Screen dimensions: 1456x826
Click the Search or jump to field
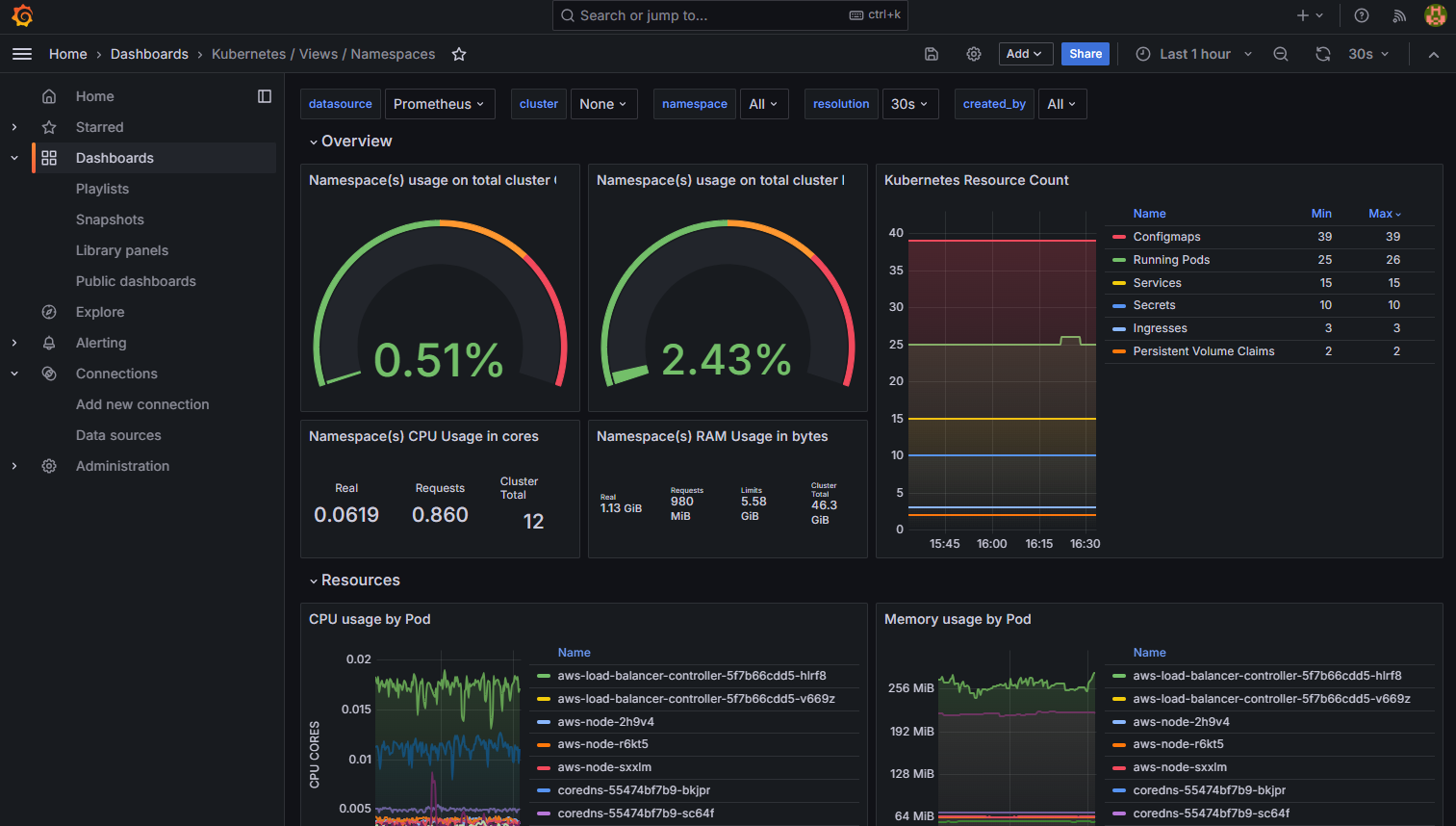(x=730, y=15)
